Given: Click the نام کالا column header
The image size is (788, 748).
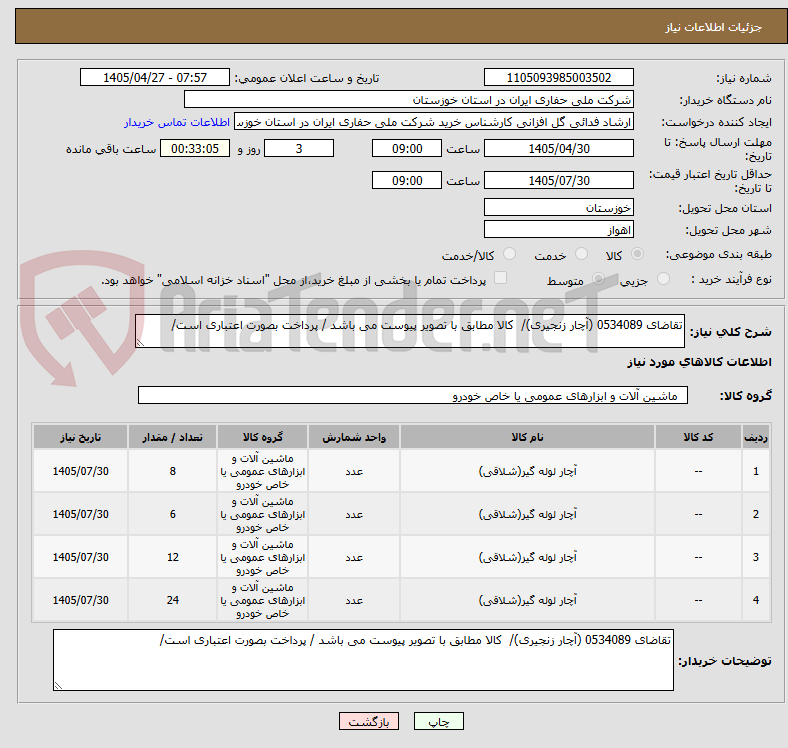Looking at the screenshot, I should (x=527, y=437).
